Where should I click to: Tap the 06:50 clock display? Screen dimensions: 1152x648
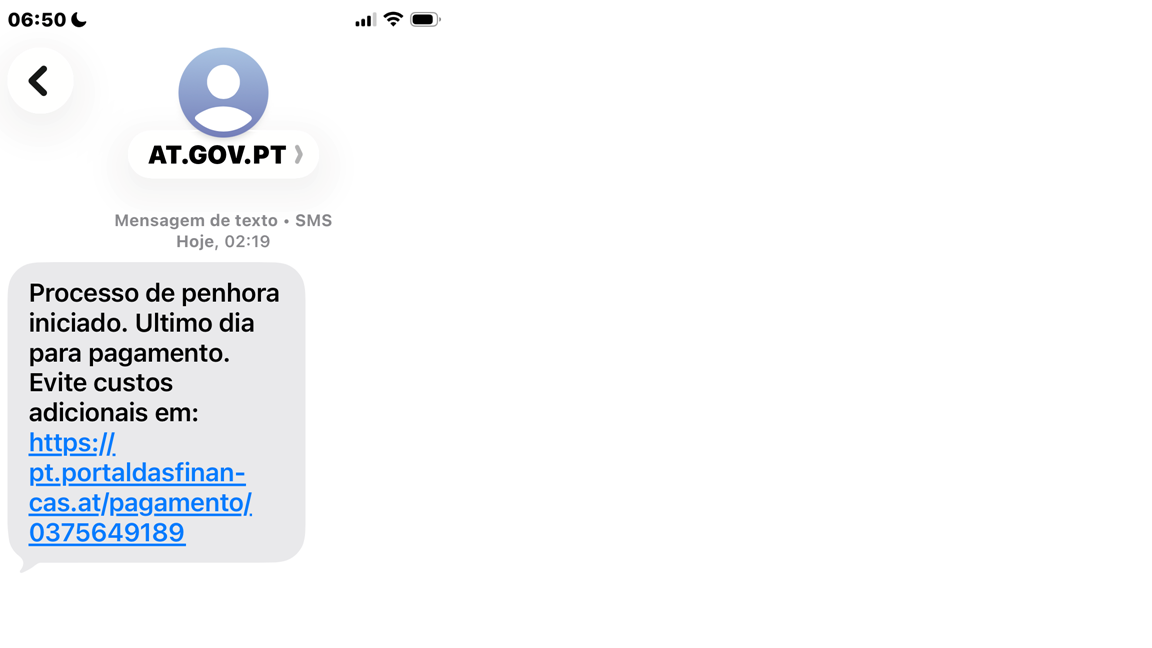(37, 20)
